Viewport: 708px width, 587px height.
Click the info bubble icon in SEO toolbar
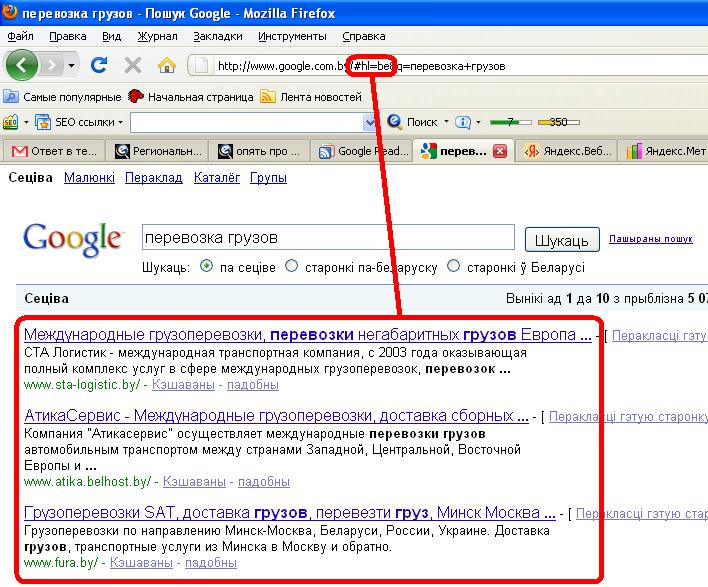463,122
